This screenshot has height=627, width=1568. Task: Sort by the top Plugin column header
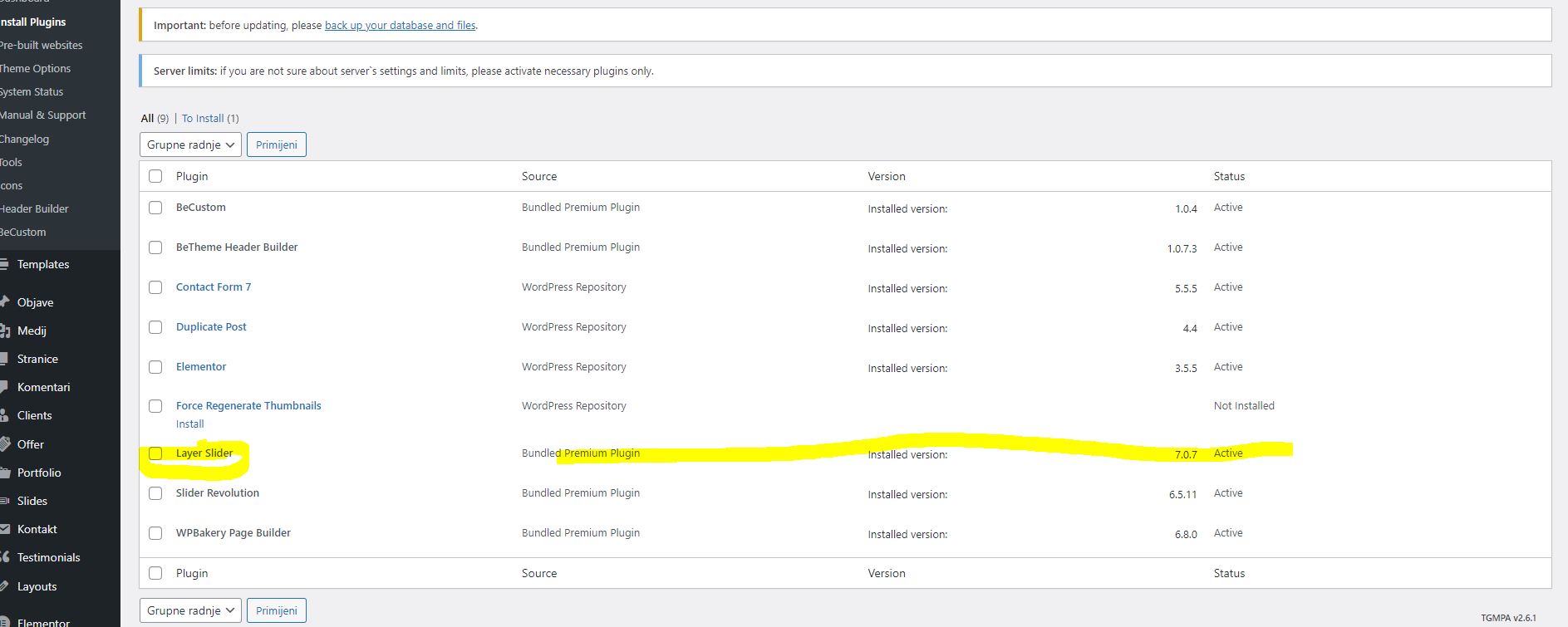click(x=192, y=176)
